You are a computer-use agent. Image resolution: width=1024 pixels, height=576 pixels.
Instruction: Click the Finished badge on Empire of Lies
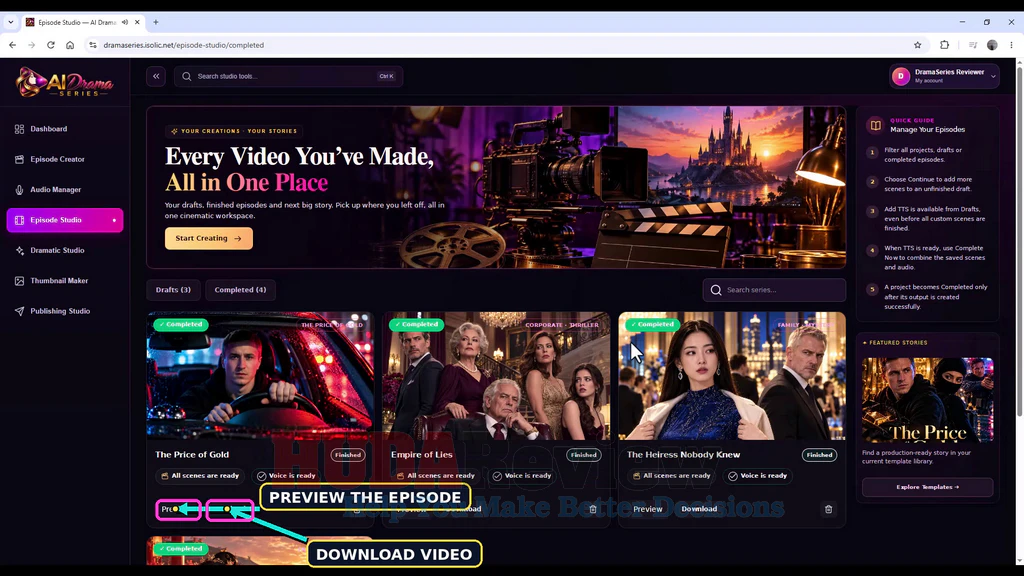coord(583,455)
